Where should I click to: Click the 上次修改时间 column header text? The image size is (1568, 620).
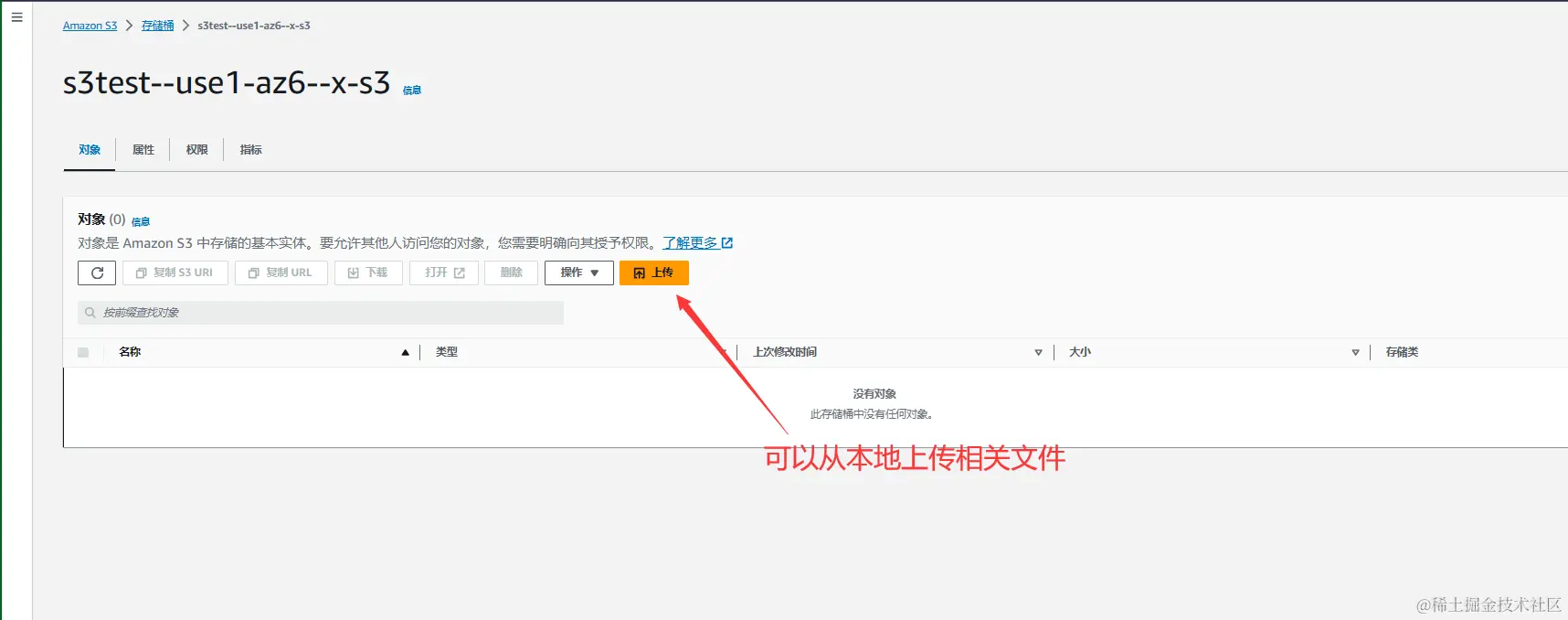click(785, 352)
